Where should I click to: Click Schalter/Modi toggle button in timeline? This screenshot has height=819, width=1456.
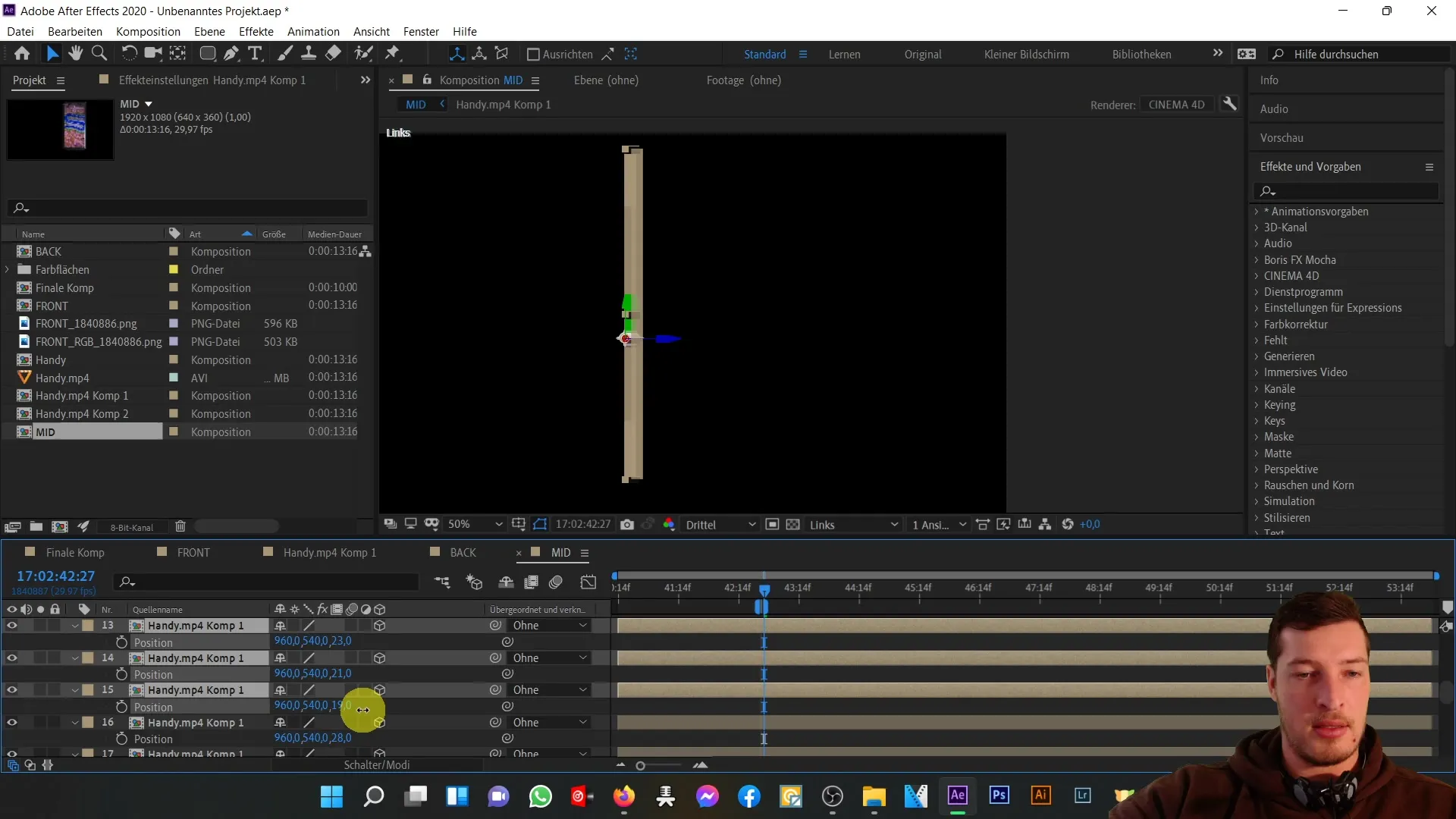click(379, 765)
